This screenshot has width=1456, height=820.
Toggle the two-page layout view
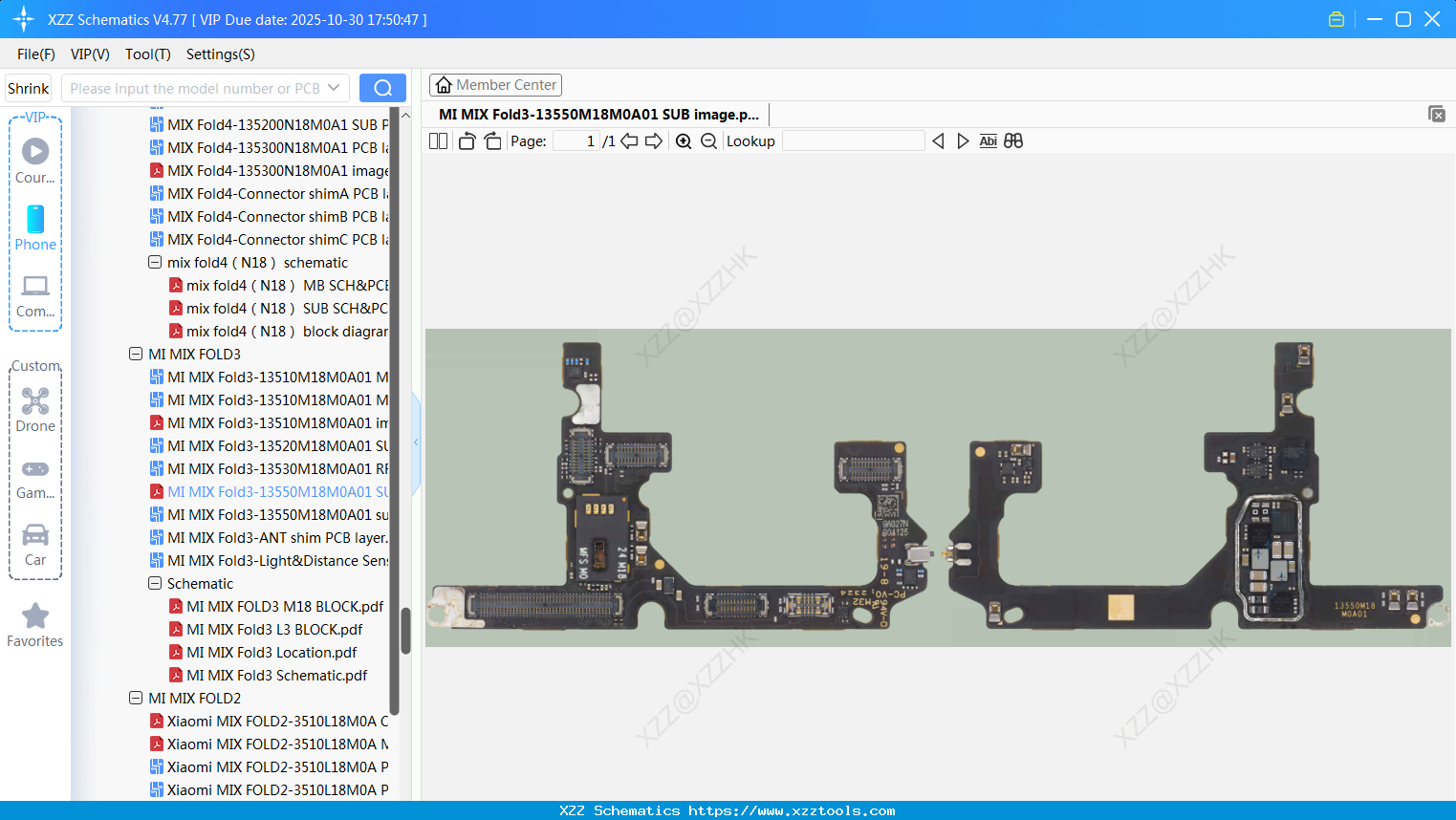(x=438, y=141)
